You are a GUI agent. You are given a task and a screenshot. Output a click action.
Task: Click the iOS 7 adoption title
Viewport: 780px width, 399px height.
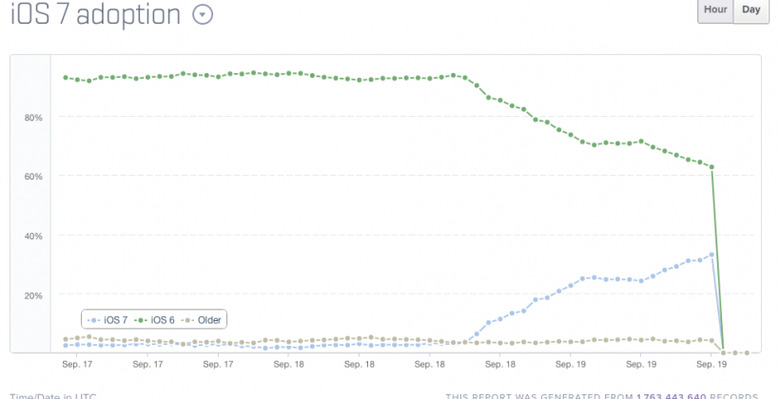point(96,14)
